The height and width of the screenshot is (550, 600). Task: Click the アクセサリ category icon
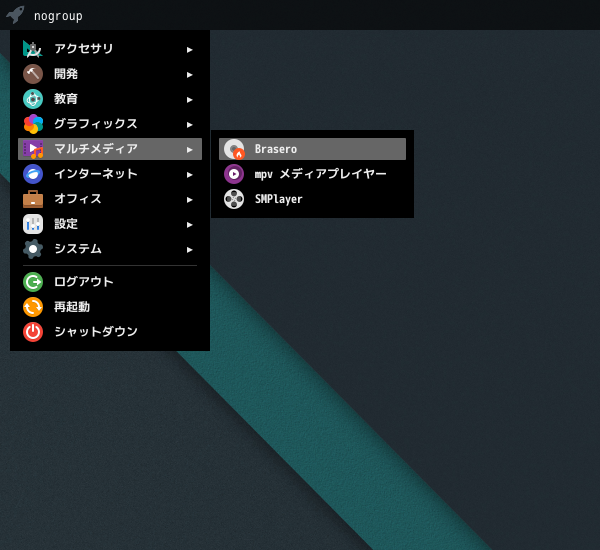pos(33,49)
